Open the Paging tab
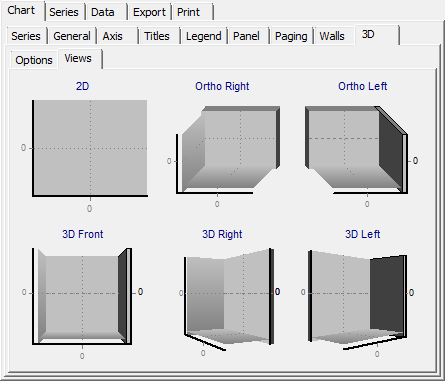Screen dimensions: 445x381 (x=291, y=36)
